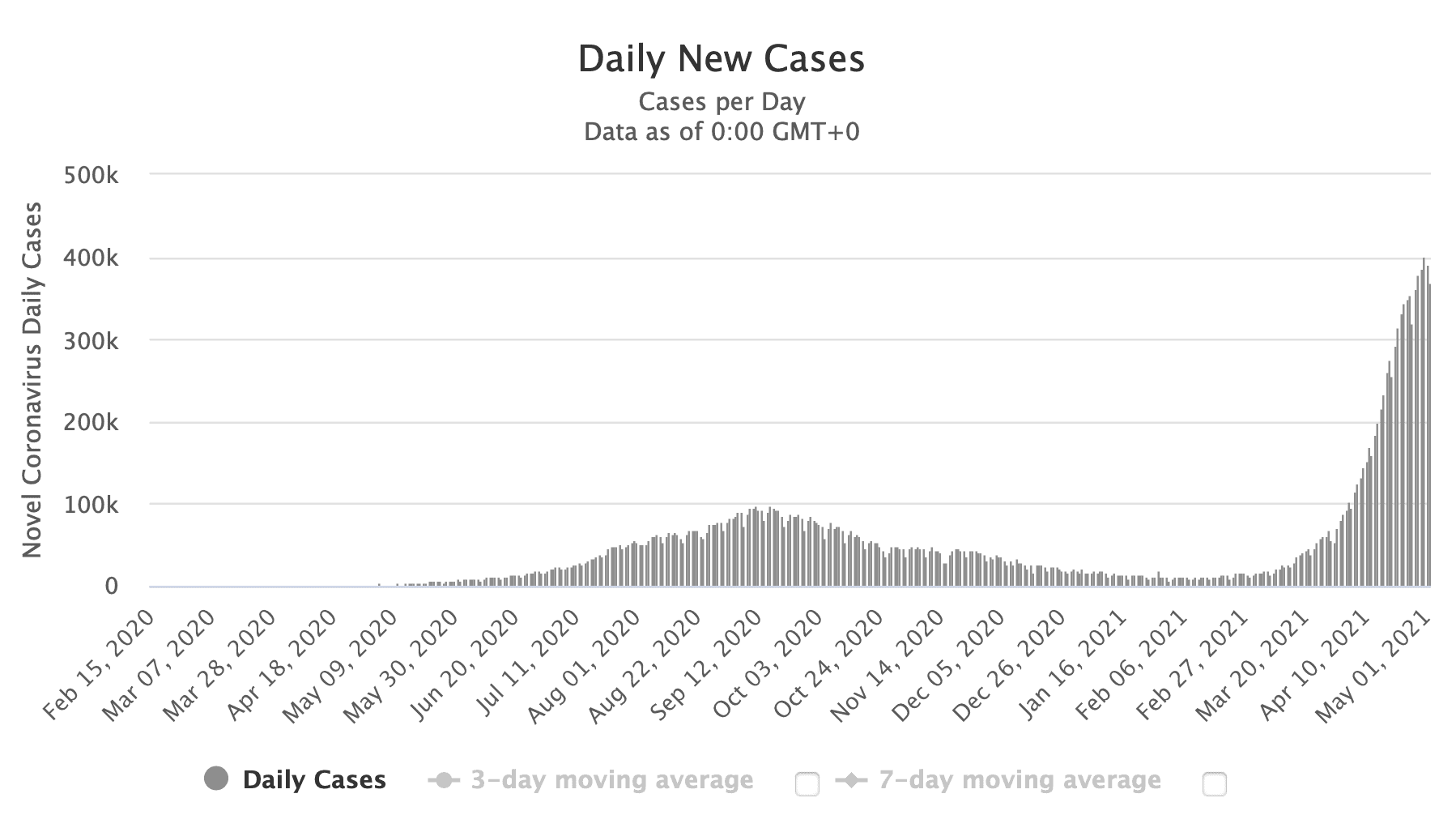Click the Daily Cases legend circle marker
This screenshot has width=1456, height=815.
(x=216, y=779)
